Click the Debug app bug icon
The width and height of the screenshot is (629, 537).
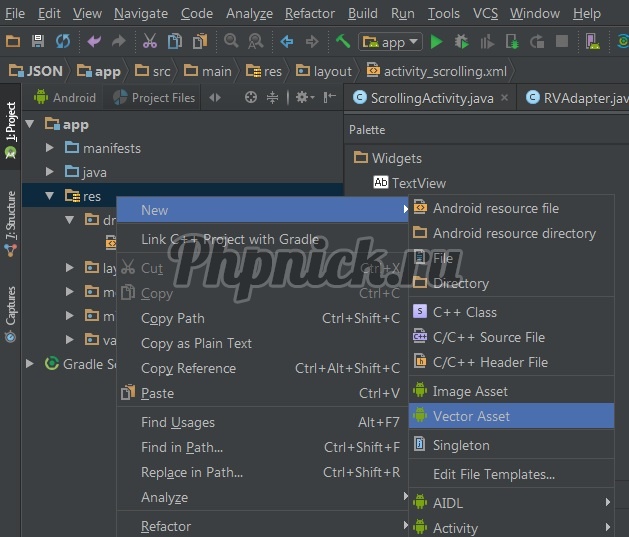[461, 42]
